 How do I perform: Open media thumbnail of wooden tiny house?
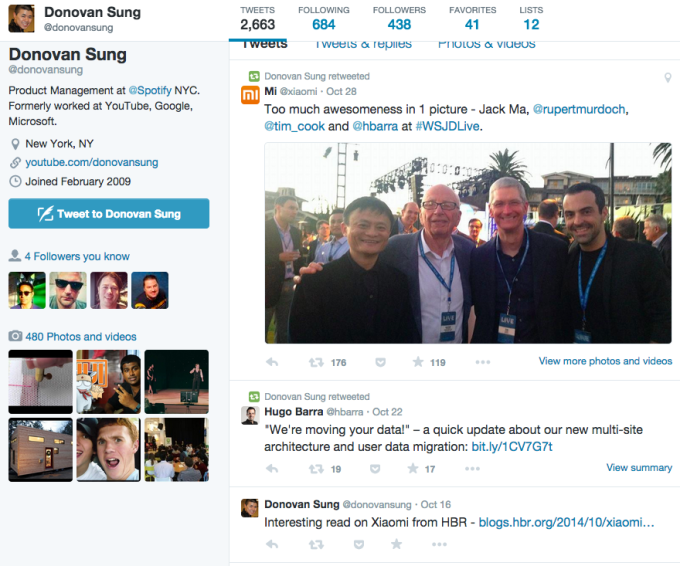coord(40,450)
